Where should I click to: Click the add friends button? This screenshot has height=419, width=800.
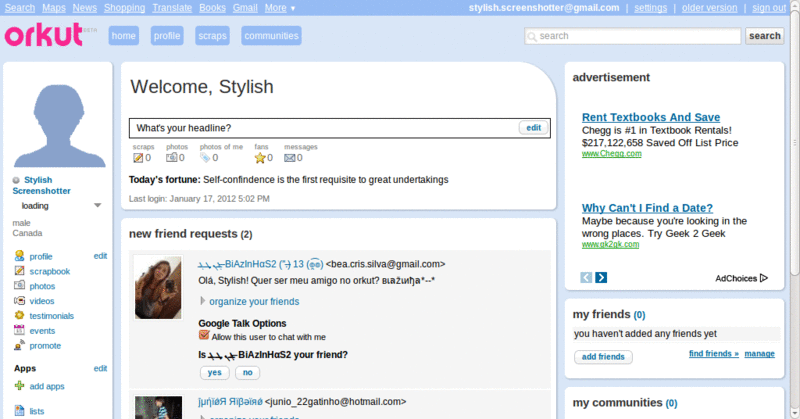[x=603, y=357]
